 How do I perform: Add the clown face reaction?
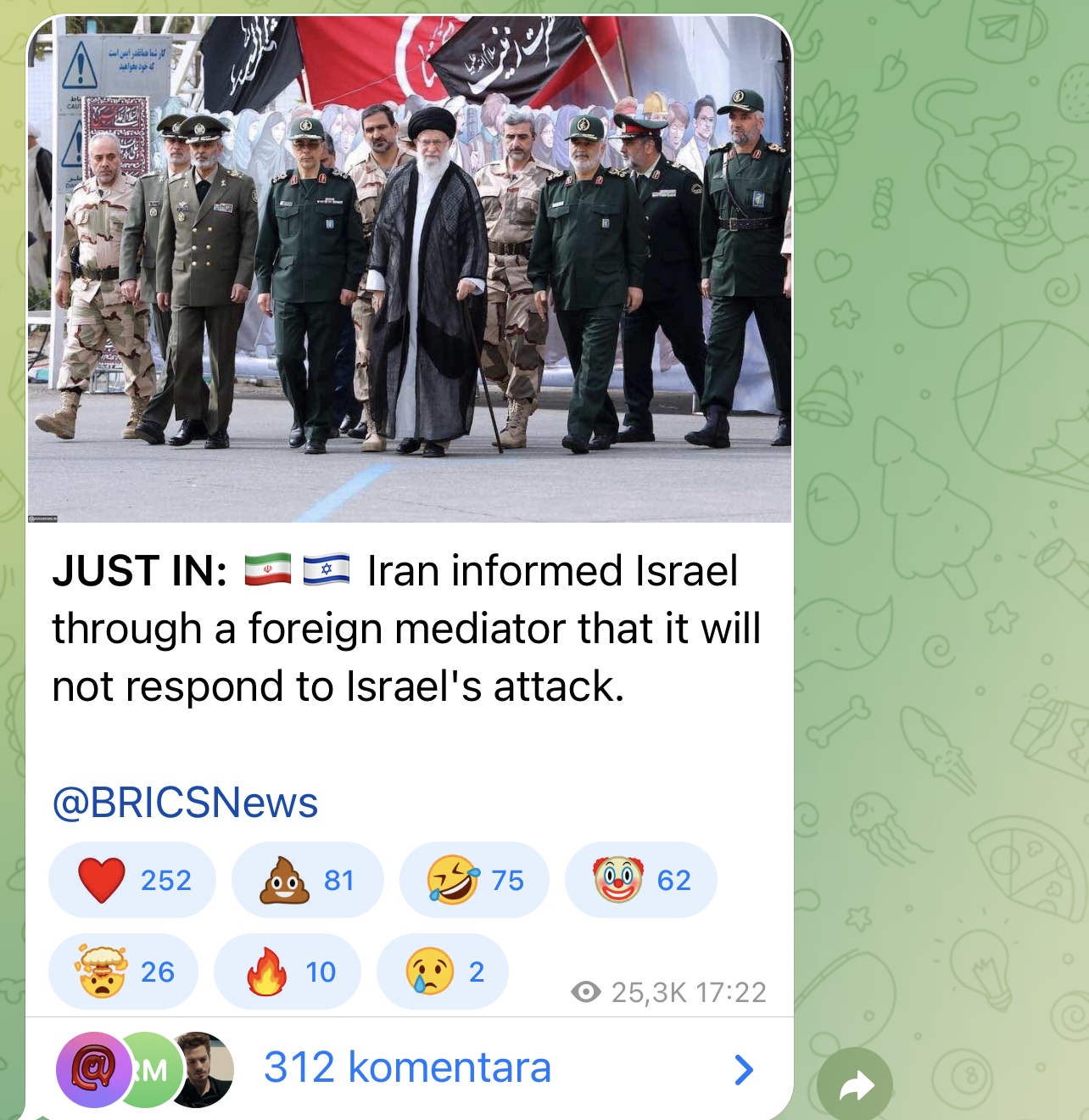(x=640, y=880)
